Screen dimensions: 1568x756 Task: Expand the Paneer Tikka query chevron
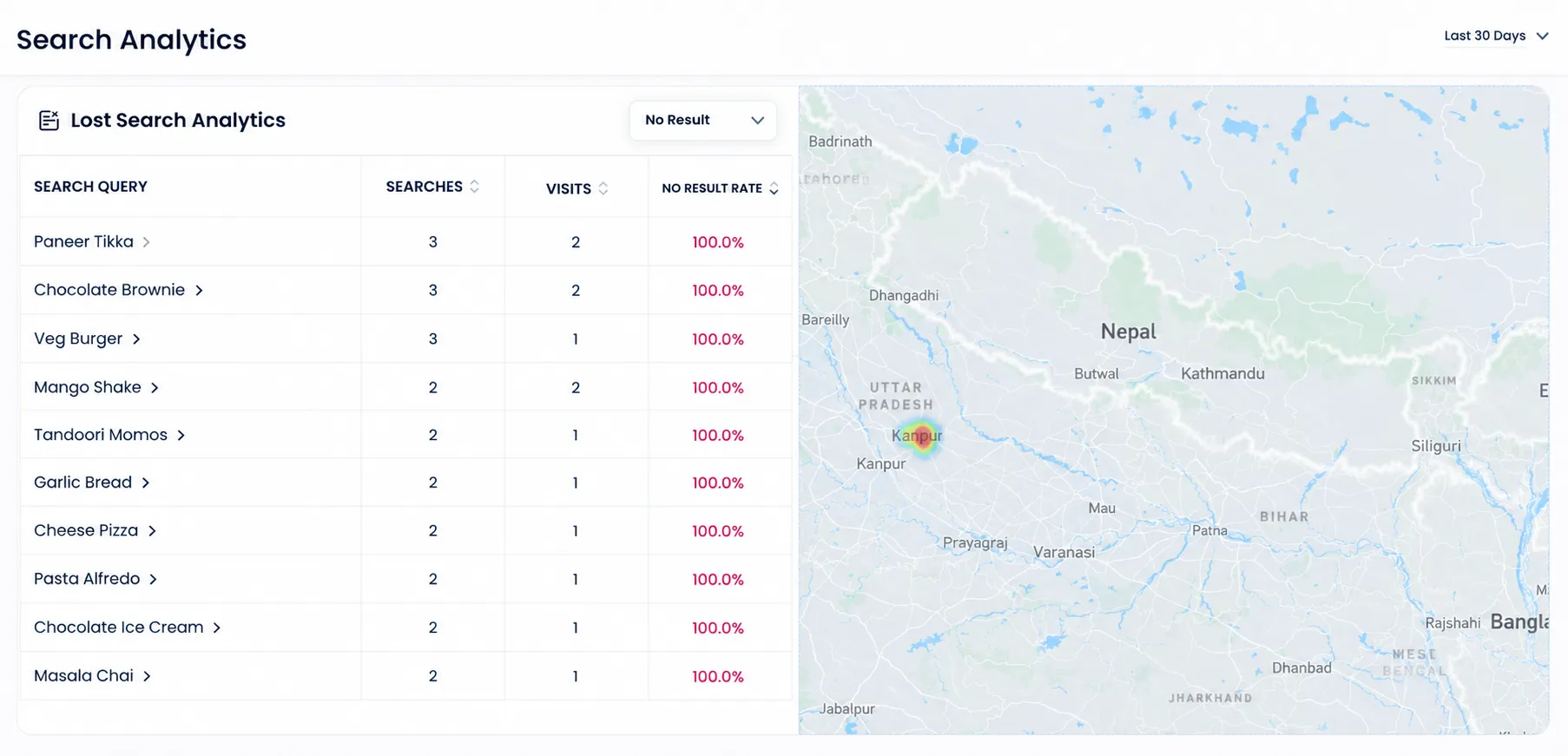coord(147,242)
